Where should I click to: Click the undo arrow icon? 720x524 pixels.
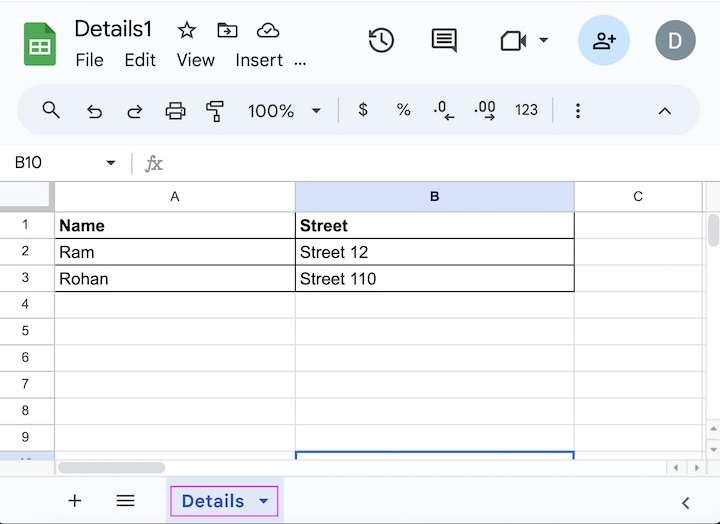point(94,111)
